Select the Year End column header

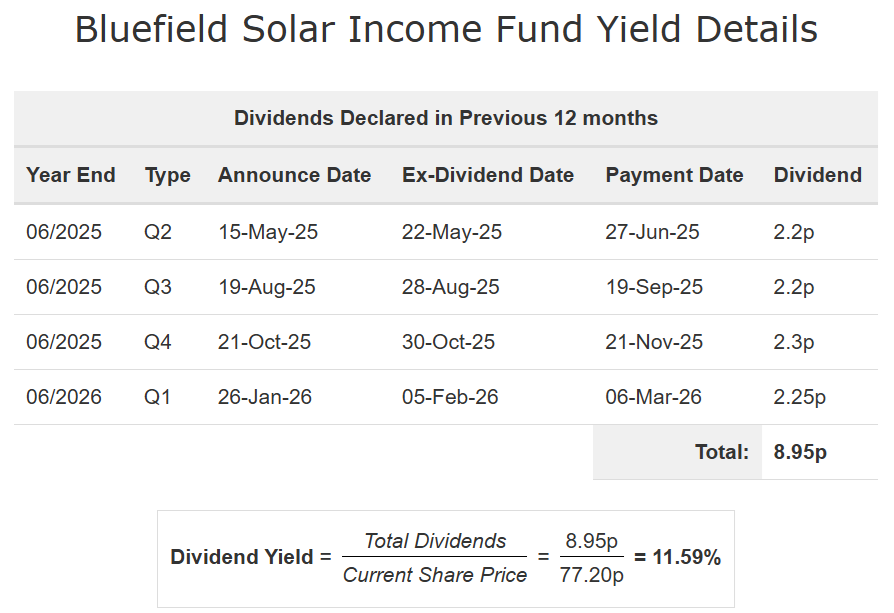pyautogui.click(x=71, y=175)
